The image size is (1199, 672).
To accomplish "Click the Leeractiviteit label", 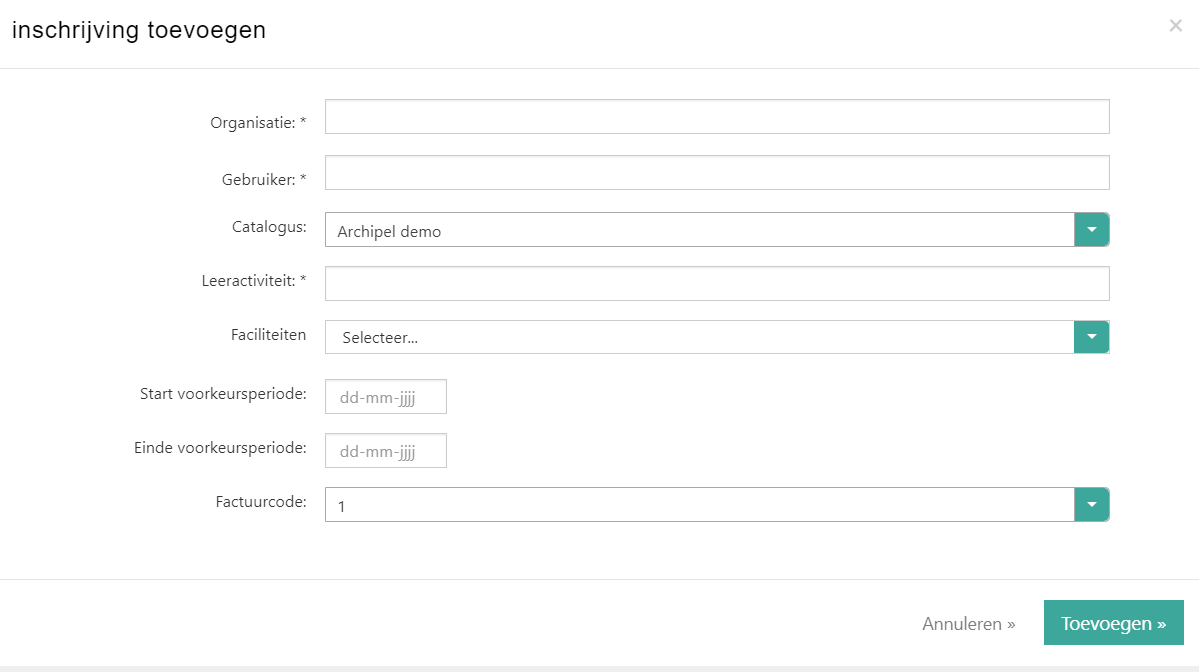I will (253, 281).
